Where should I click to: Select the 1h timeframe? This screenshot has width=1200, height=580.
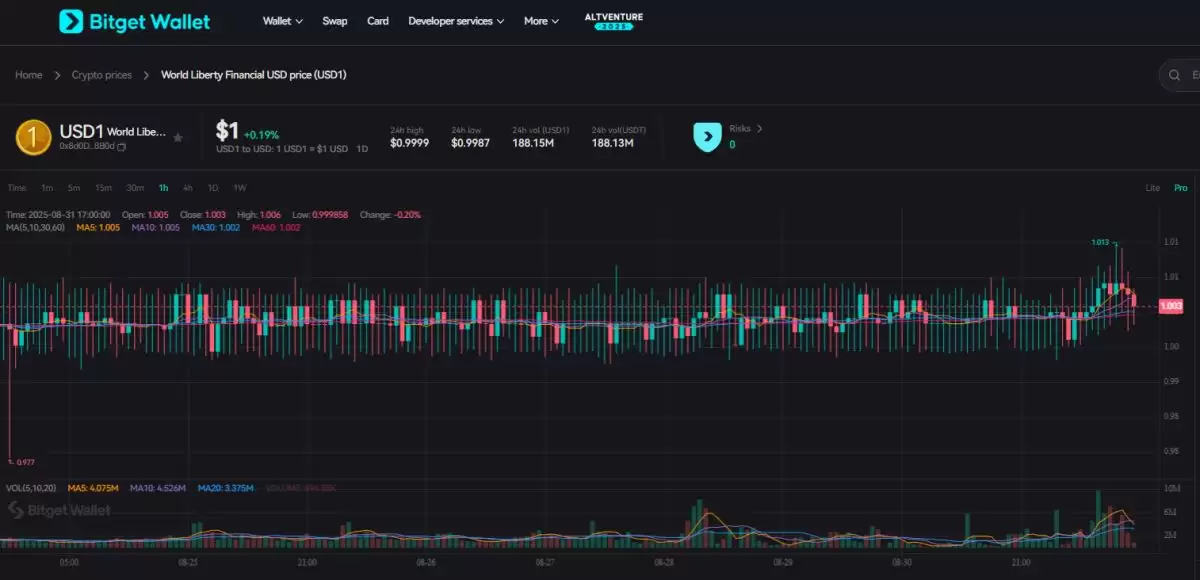pyautogui.click(x=163, y=187)
